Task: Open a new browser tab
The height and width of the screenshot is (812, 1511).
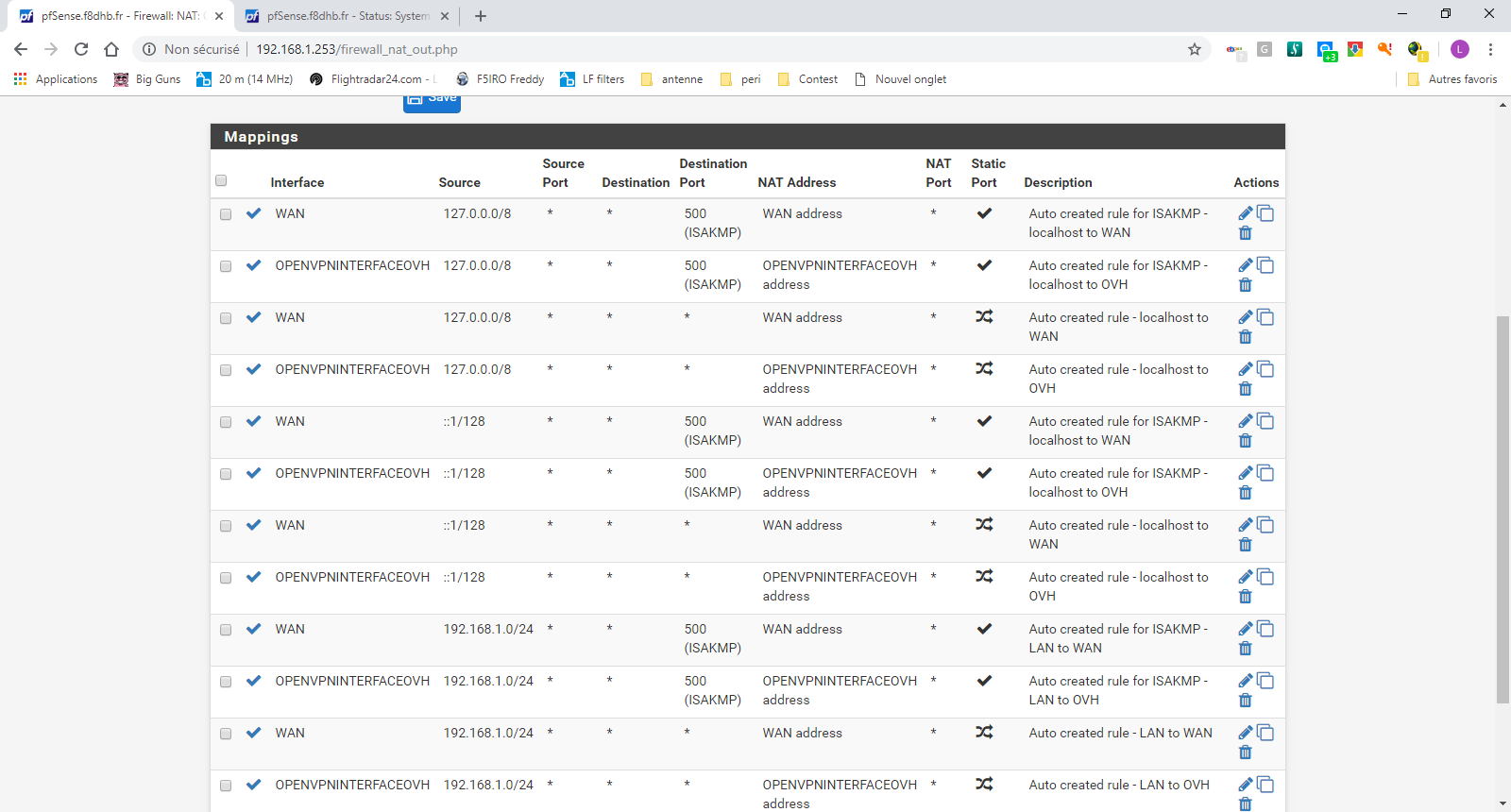Action: (x=481, y=16)
